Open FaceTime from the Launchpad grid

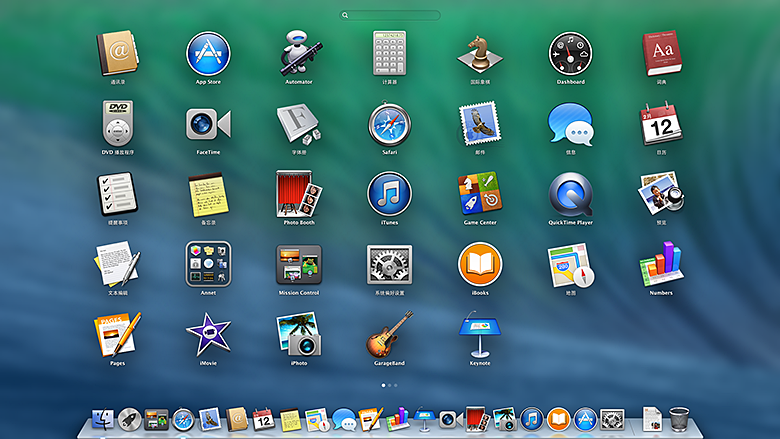tap(208, 124)
